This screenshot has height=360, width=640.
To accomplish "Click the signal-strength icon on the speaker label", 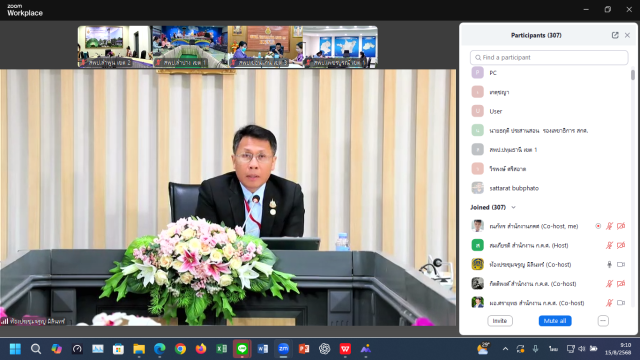I will [4, 321].
